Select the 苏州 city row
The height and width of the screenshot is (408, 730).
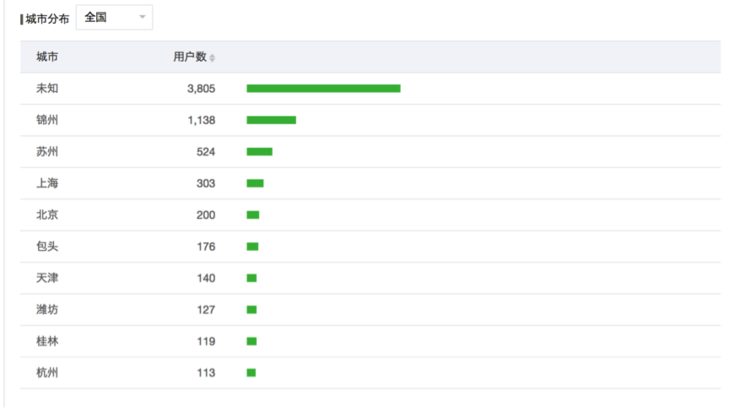tap(371, 152)
